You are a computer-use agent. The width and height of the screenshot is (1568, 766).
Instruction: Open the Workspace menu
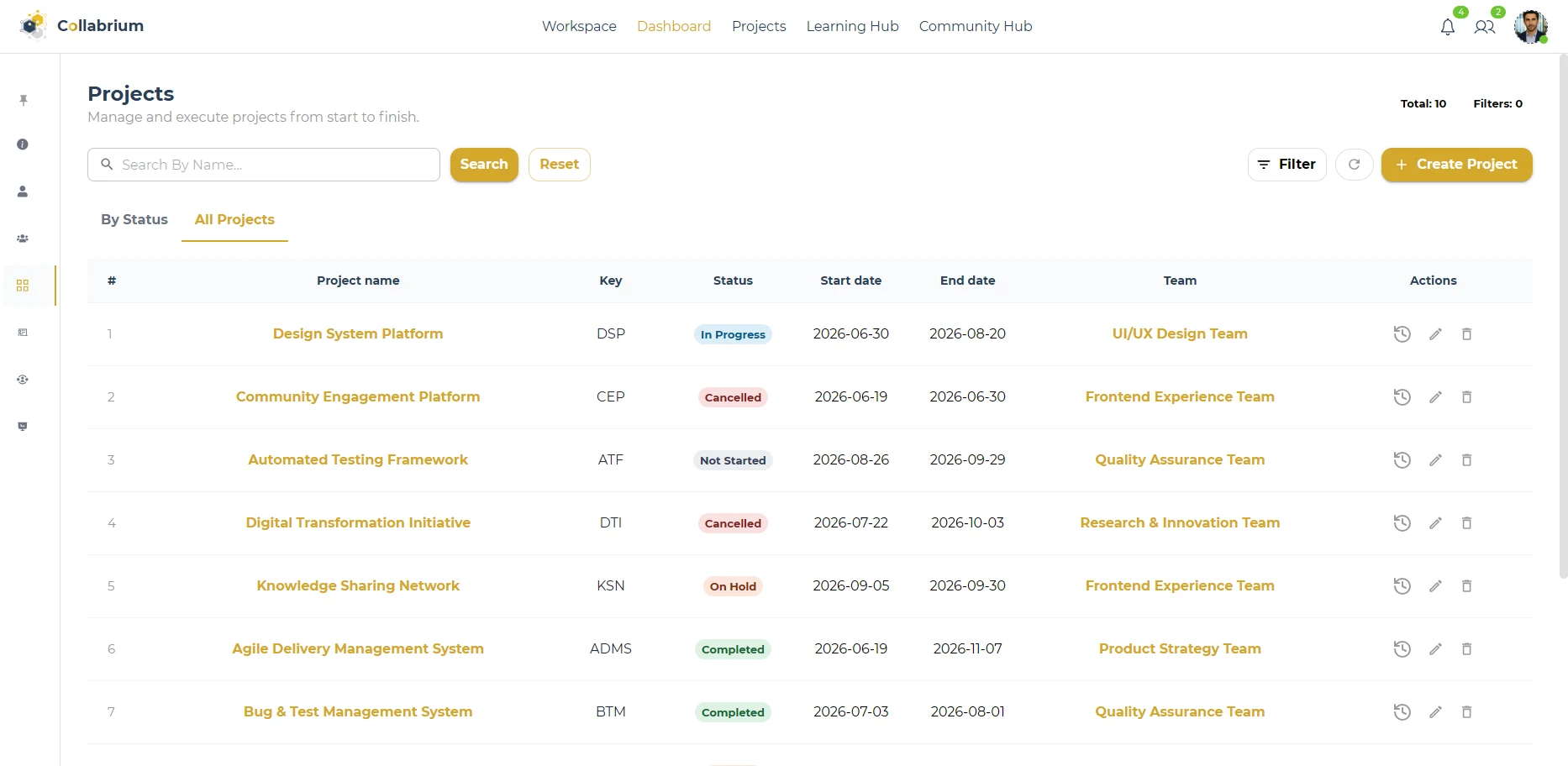tap(579, 26)
